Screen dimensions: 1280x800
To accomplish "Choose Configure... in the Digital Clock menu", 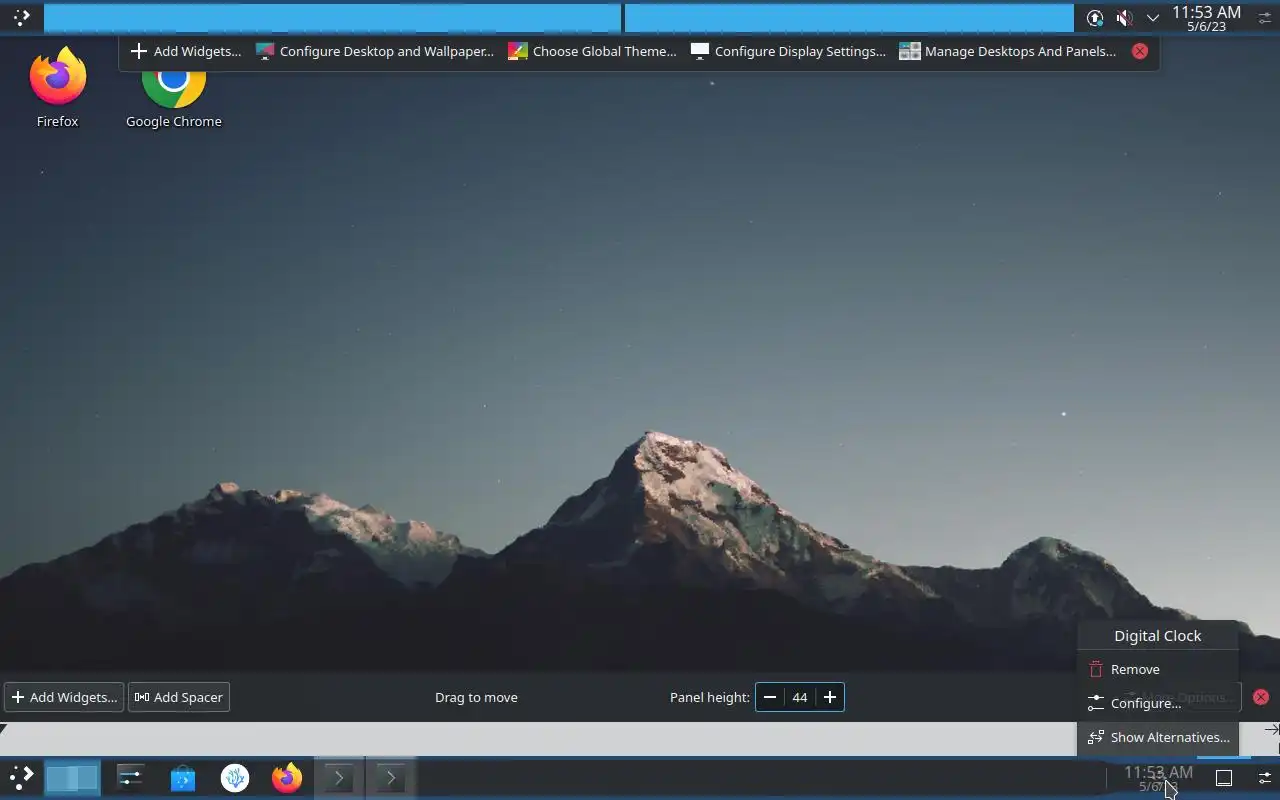I will tap(1158, 703).
